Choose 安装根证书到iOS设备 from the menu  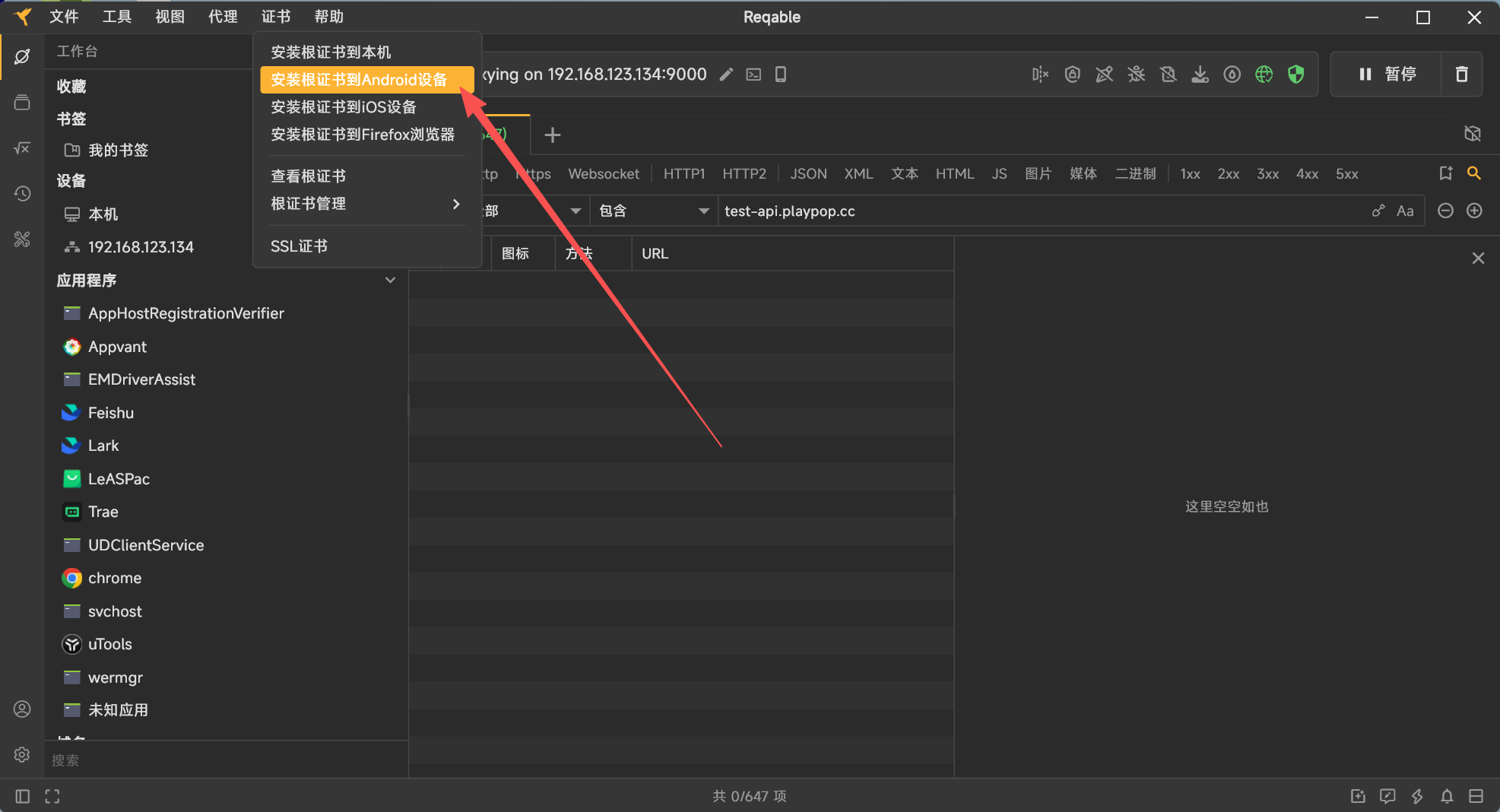[x=344, y=107]
